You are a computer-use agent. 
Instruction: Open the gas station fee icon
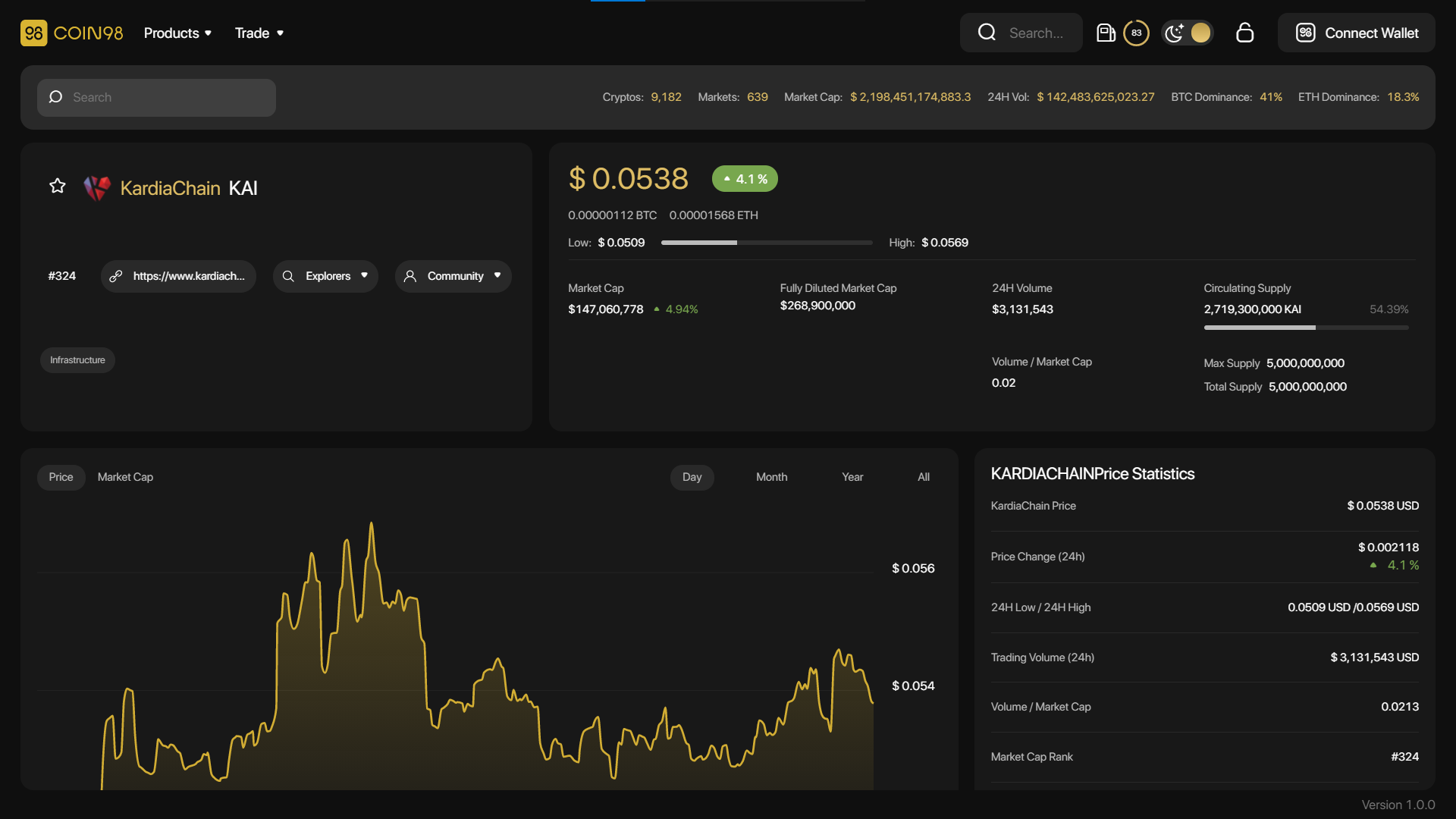[x=1106, y=33]
